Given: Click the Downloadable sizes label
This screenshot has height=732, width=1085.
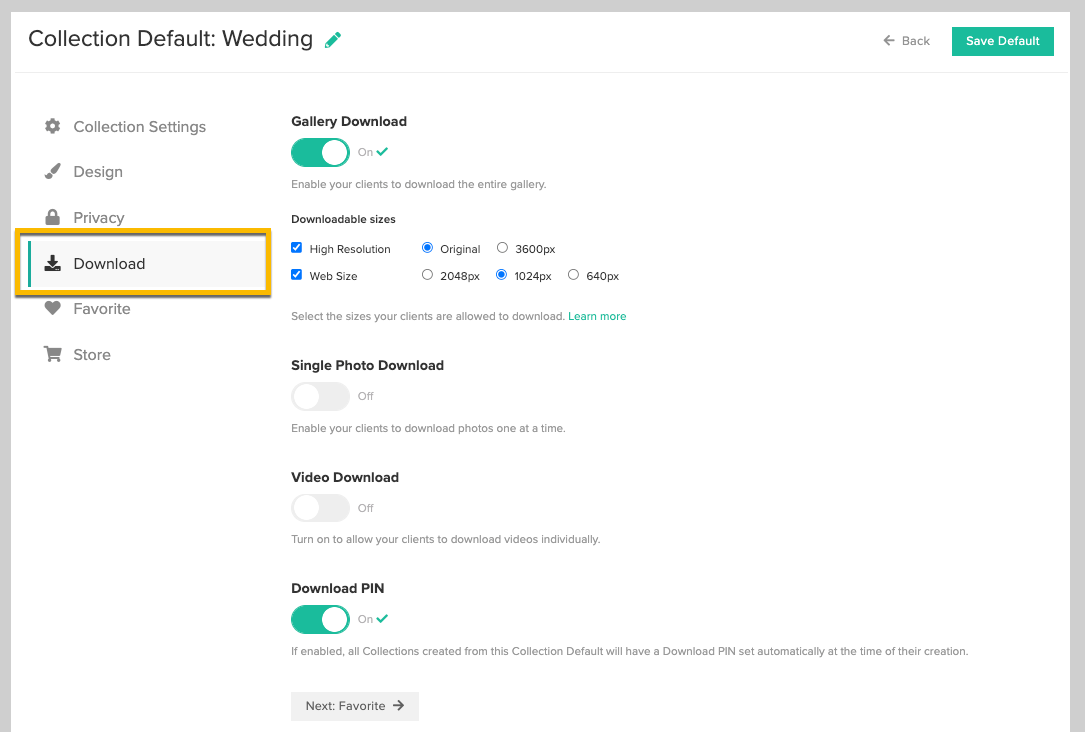Looking at the screenshot, I should click(343, 219).
